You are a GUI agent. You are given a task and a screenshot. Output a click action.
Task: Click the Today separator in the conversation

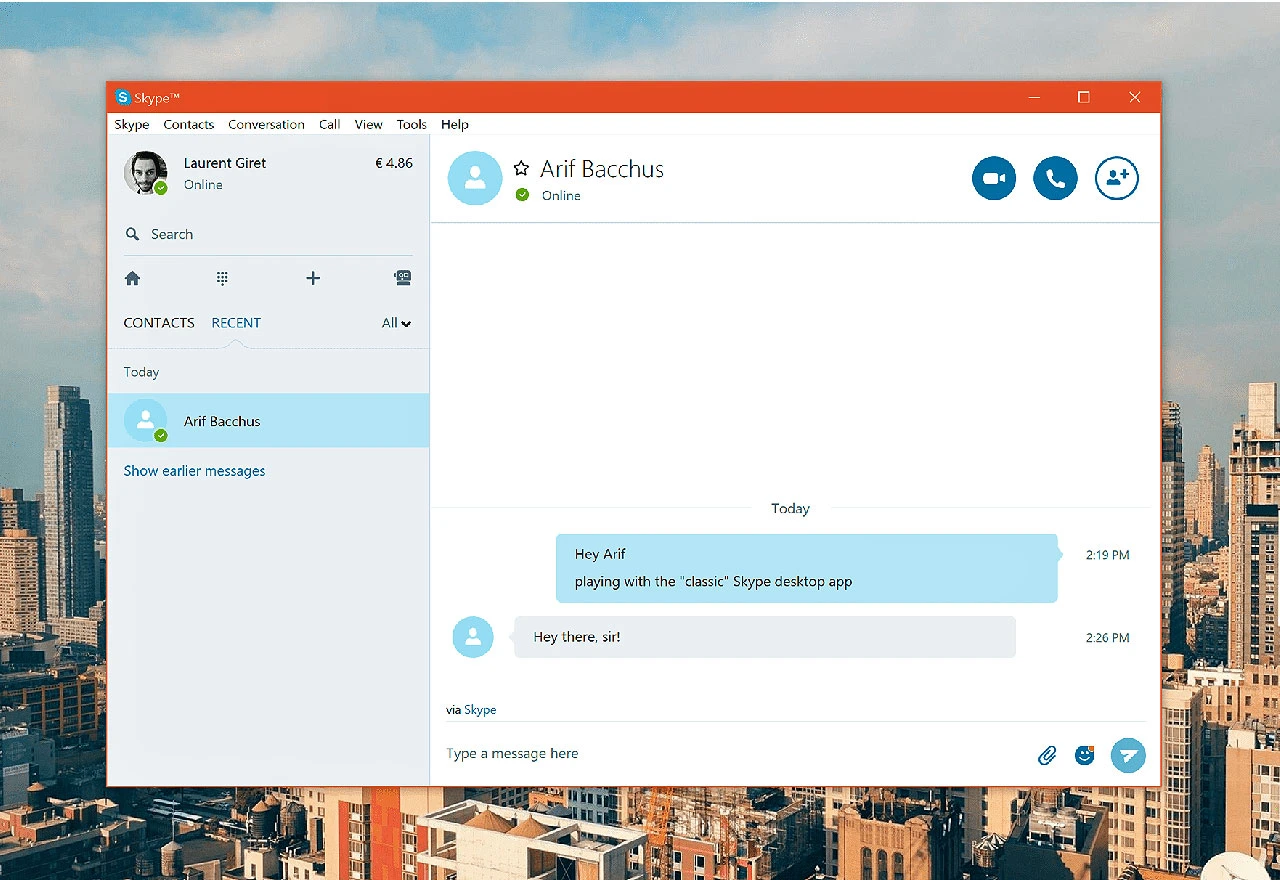[x=790, y=509]
